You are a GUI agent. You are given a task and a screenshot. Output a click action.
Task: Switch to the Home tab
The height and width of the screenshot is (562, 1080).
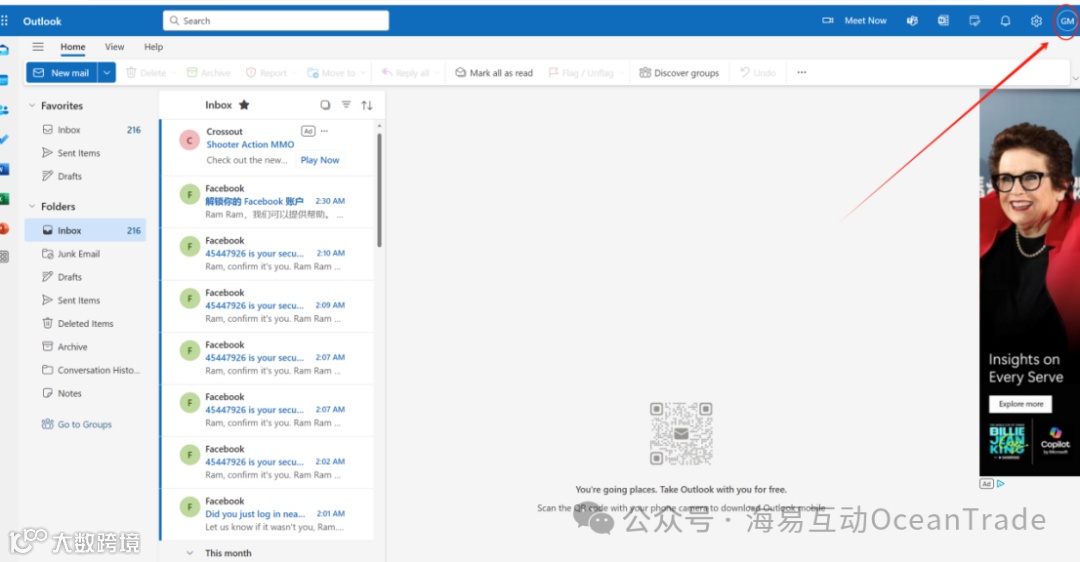pos(72,47)
